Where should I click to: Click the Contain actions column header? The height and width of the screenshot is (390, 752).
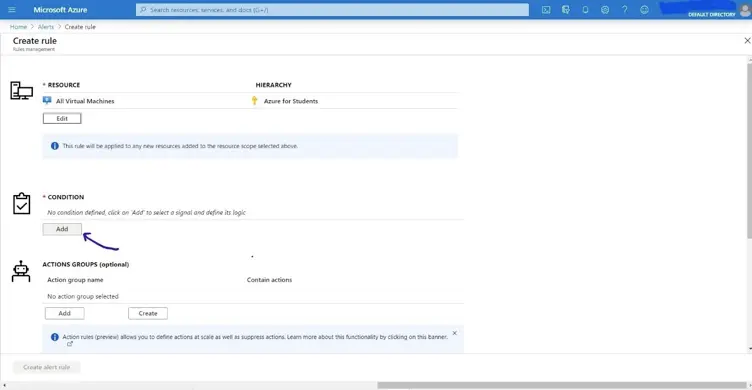[x=269, y=280]
